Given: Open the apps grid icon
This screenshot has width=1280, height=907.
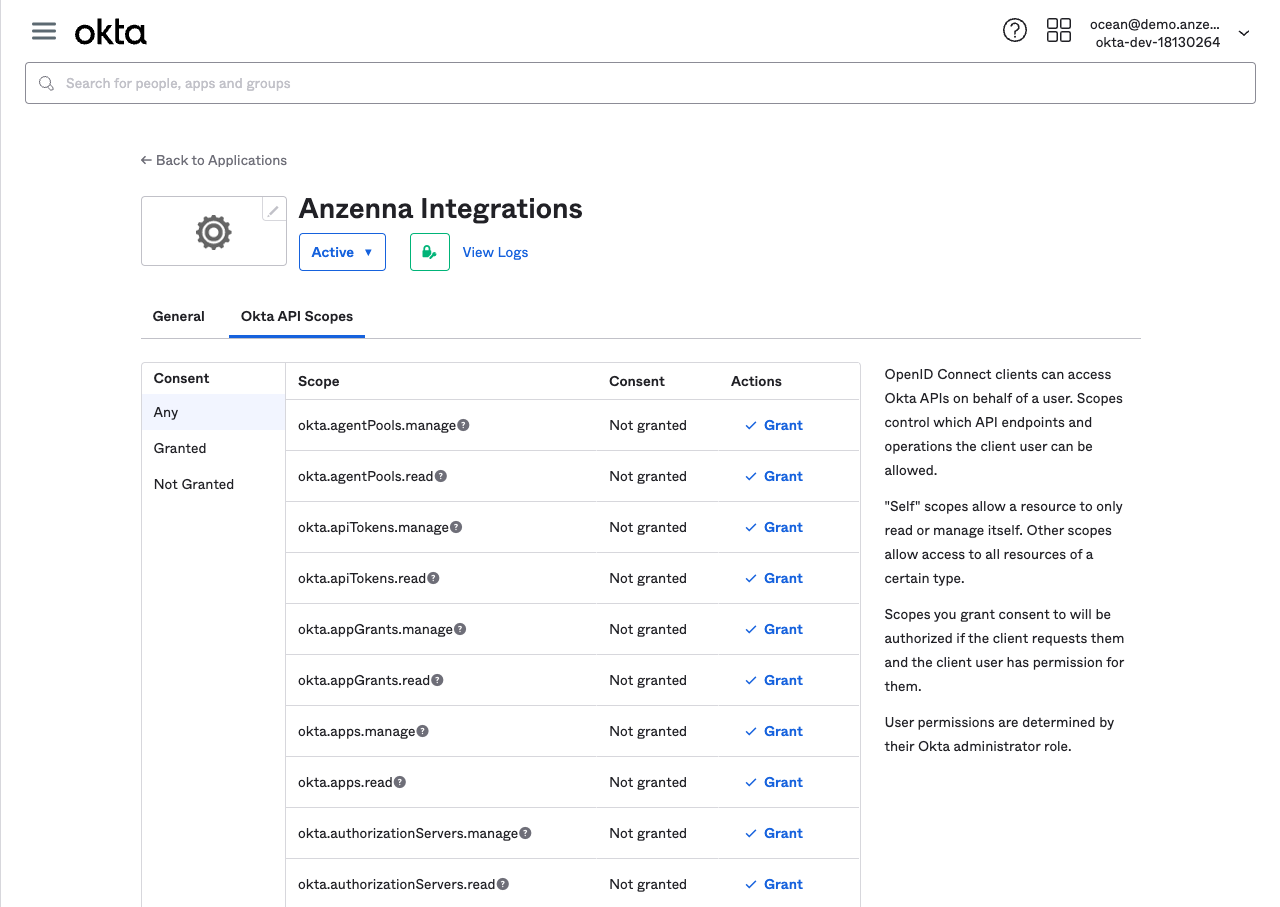Looking at the screenshot, I should [1058, 31].
